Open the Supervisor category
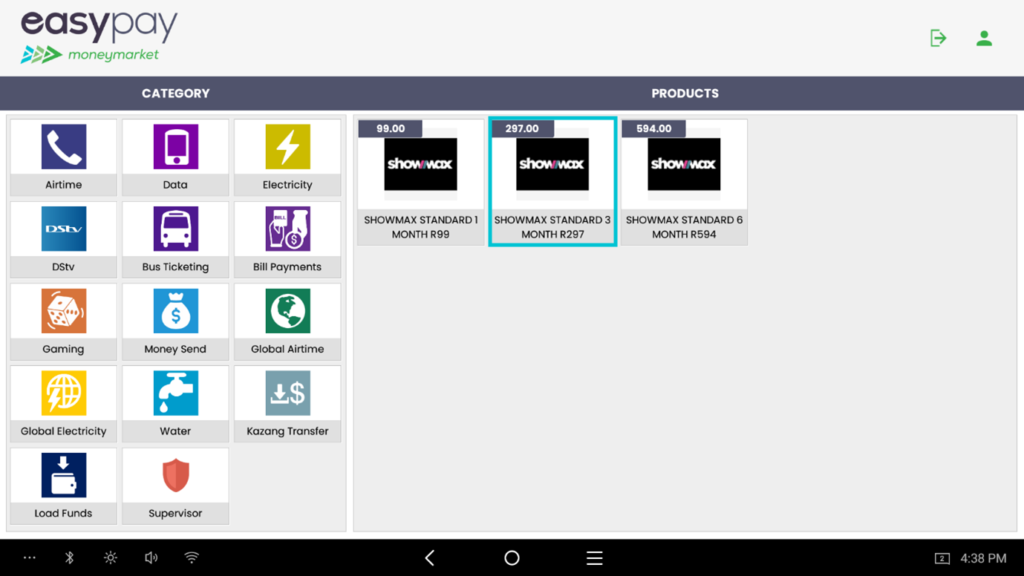Screen dimensions: 1024x576 176,487
